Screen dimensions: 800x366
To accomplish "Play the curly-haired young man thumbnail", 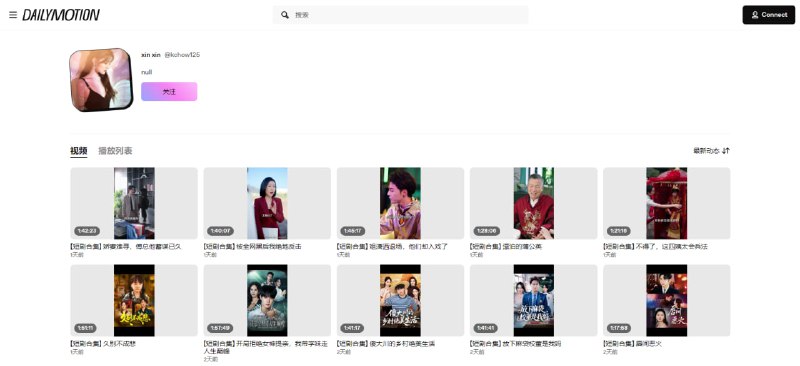I will coord(401,203).
